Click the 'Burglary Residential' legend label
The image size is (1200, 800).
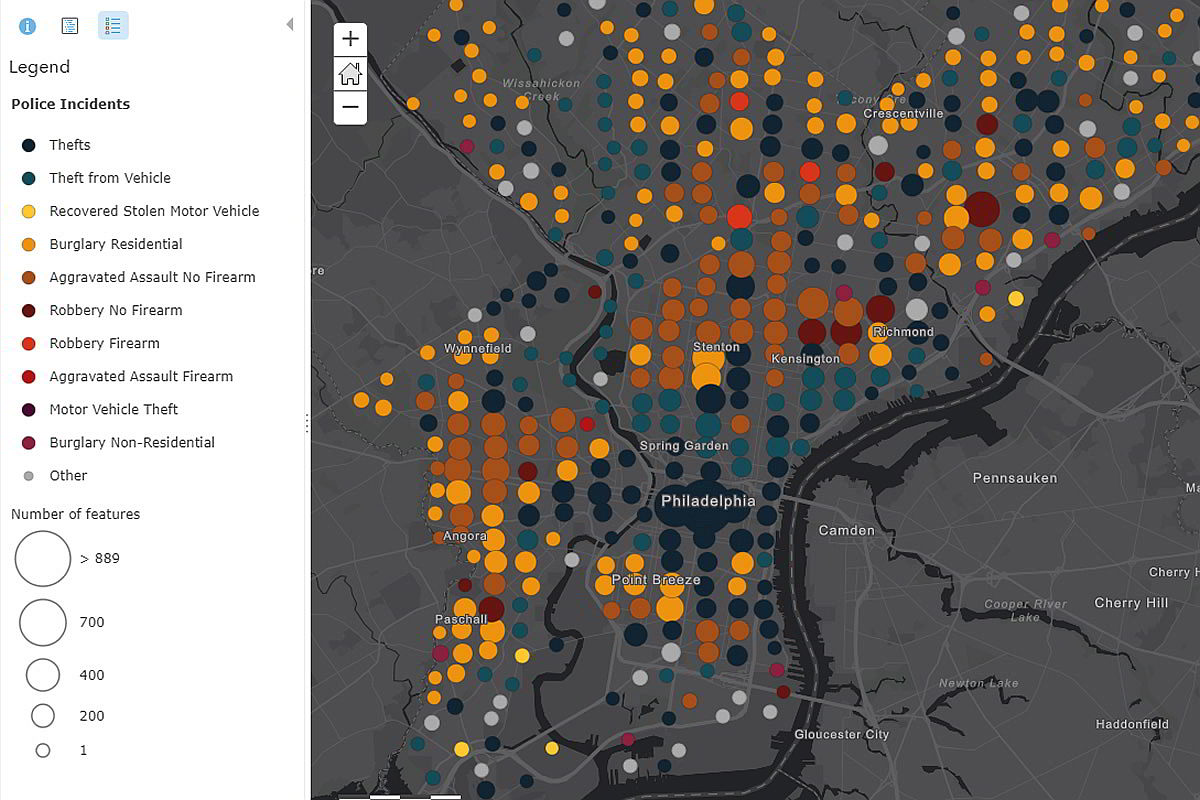(x=116, y=244)
